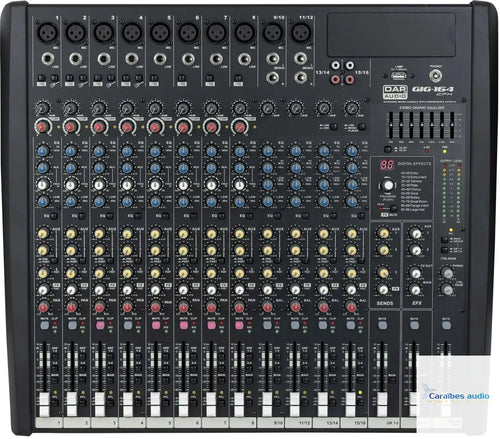Toggle the channel 2 PFL button

click(x=82, y=402)
